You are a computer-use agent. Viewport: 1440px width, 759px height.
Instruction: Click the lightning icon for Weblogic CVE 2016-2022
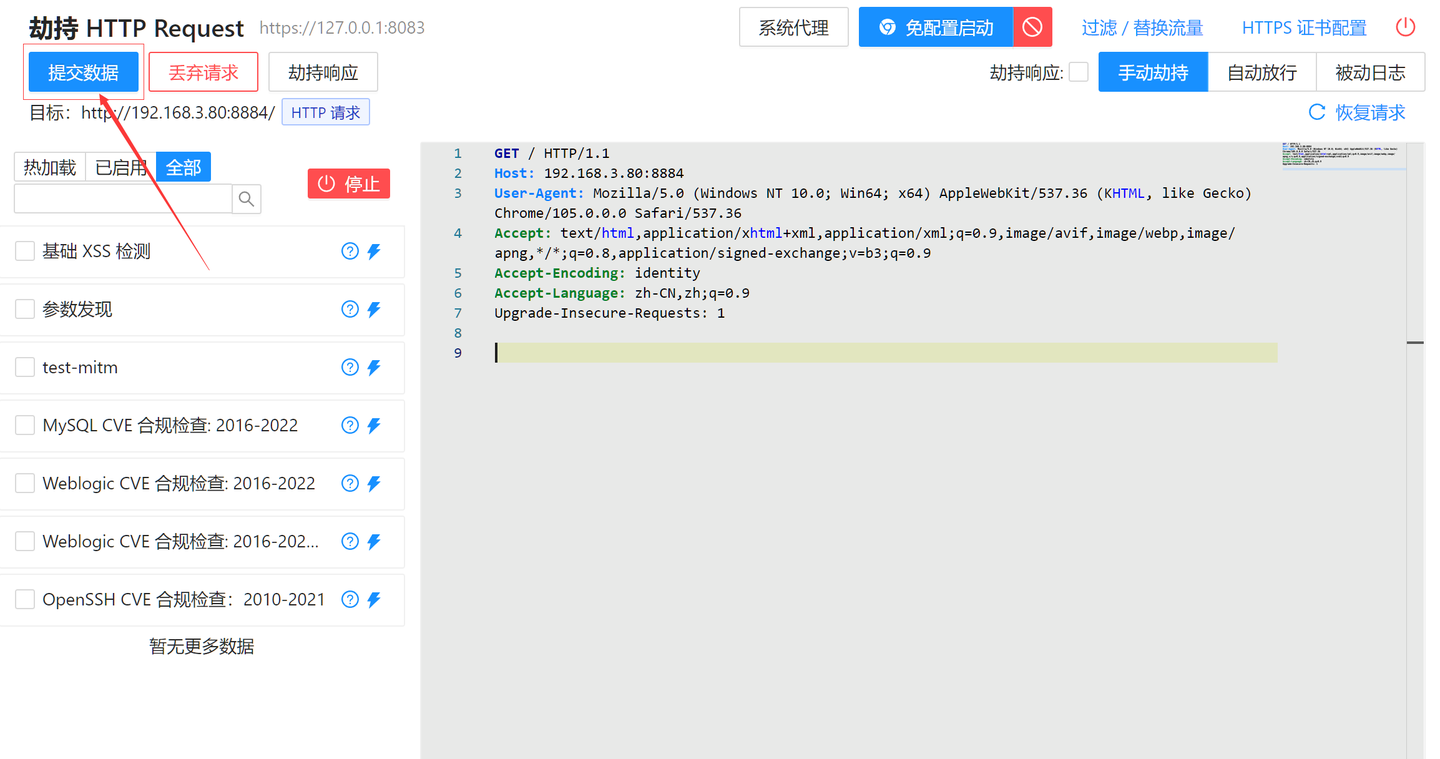click(373, 483)
